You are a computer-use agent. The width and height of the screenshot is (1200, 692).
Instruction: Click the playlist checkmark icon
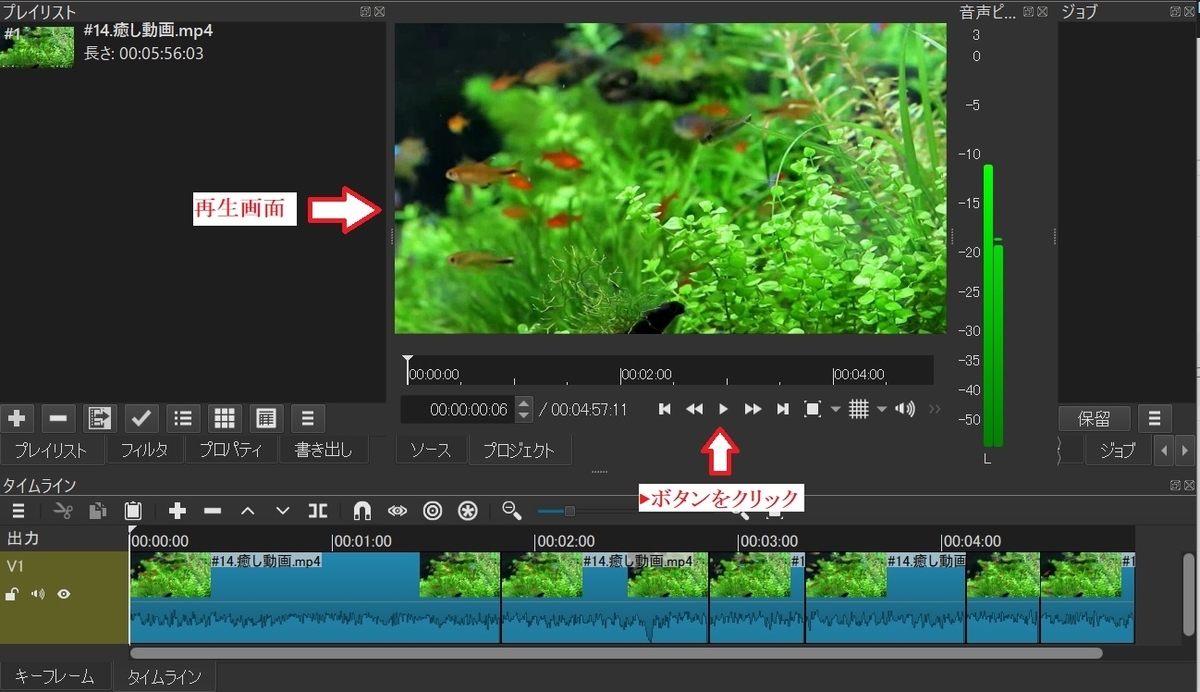(x=141, y=418)
